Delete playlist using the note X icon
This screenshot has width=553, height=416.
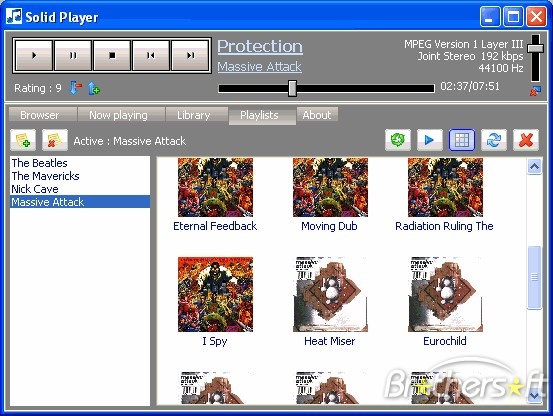pyautogui.click(x=55, y=140)
